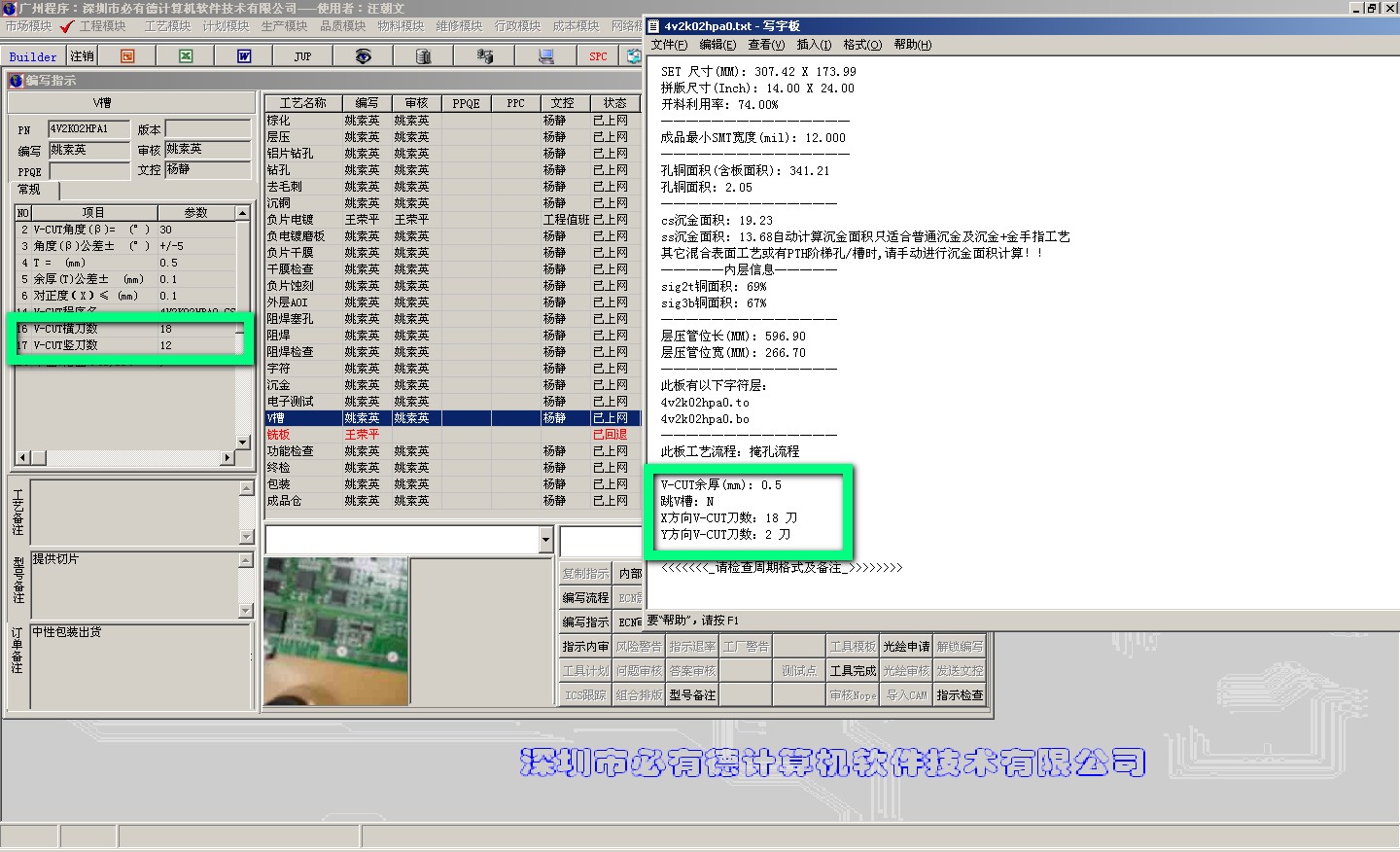Click the computer monitor toolbar icon
Viewport: 1400px width, 852px height.
click(x=545, y=56)
